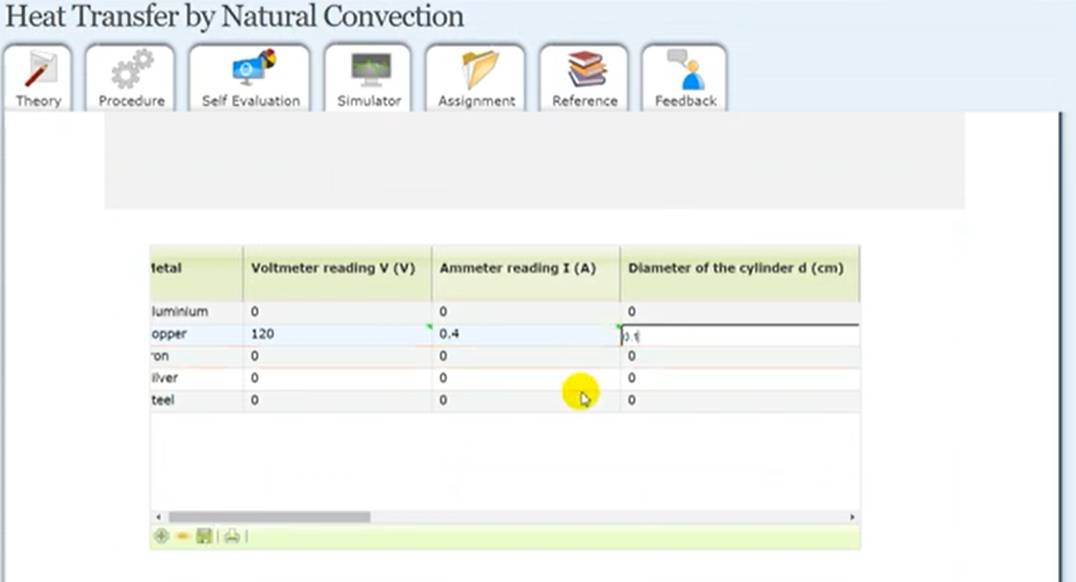Screen dimensions: 1076x582
Task: Select Copper voltmeter cell showing 120
Action: pos(336,334)
